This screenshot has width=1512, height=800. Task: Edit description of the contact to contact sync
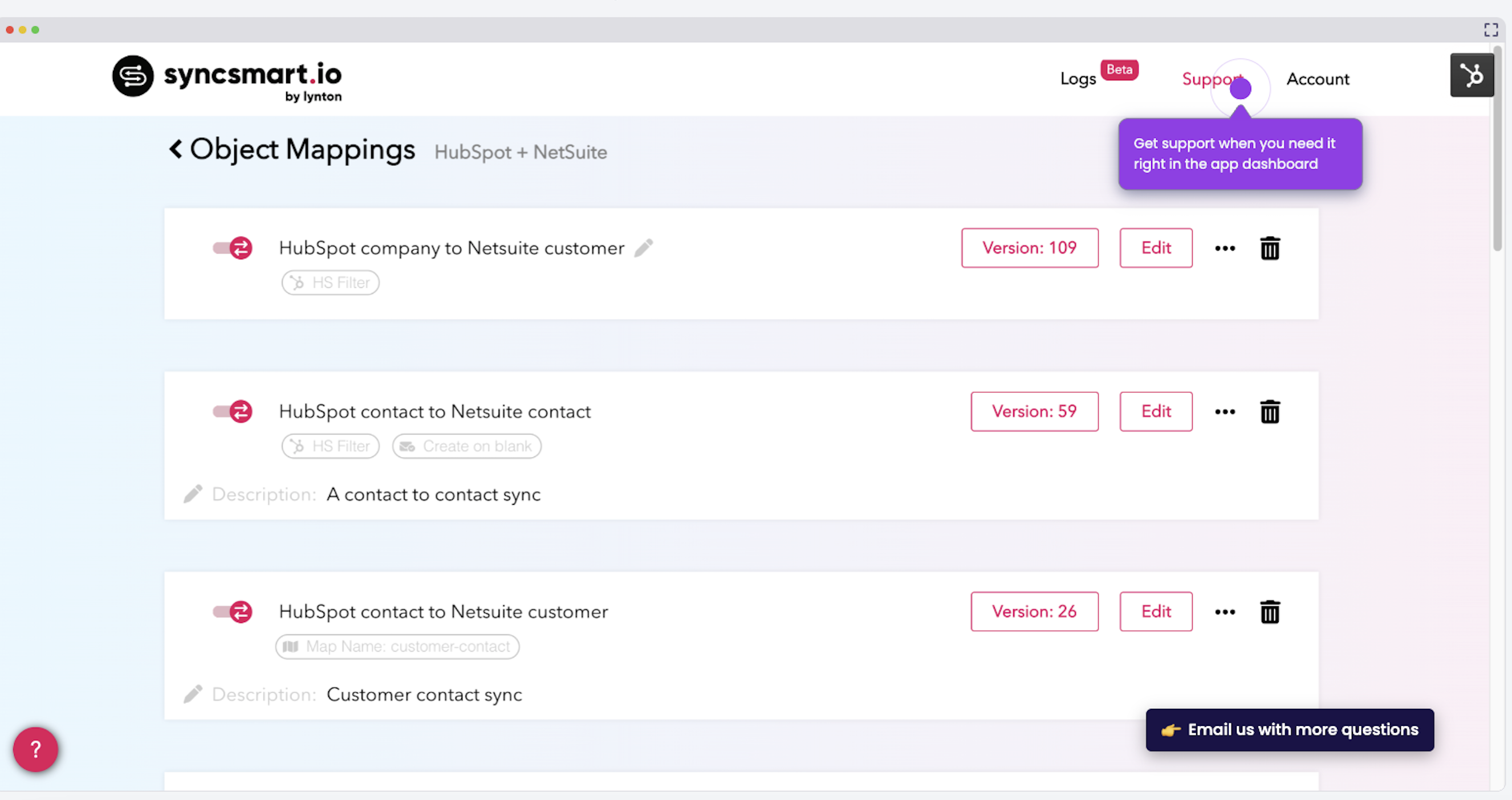coord(192,494)
